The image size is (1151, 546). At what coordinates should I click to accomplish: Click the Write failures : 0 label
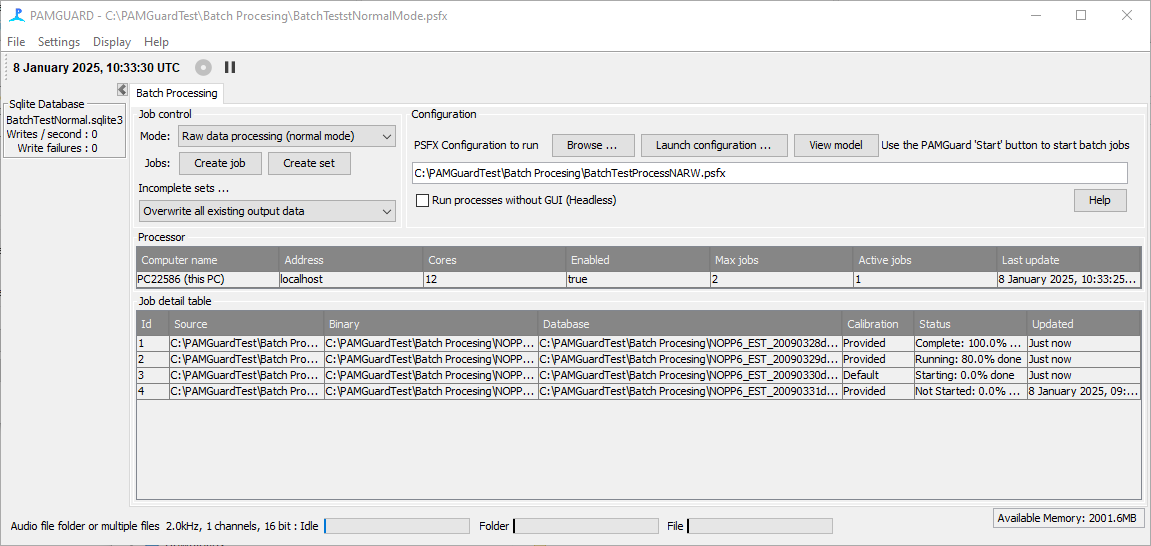(x=58, y=148)
